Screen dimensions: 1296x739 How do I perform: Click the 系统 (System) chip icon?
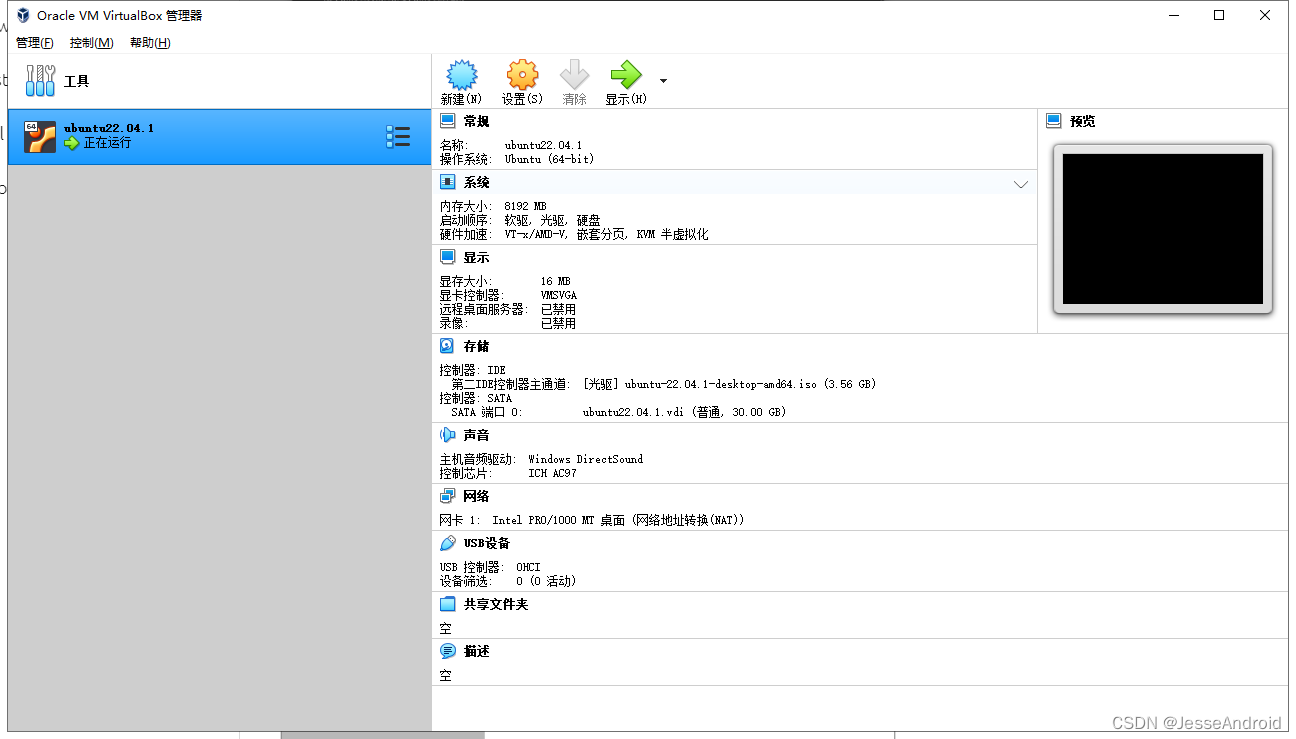447,182
